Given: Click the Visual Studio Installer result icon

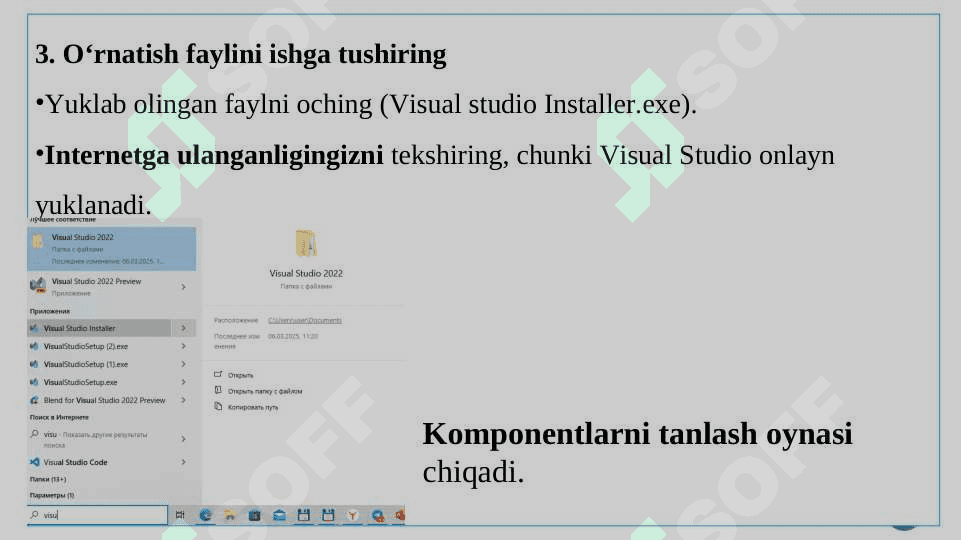Looking at the screenshot, I should click(x=34, y=328).
